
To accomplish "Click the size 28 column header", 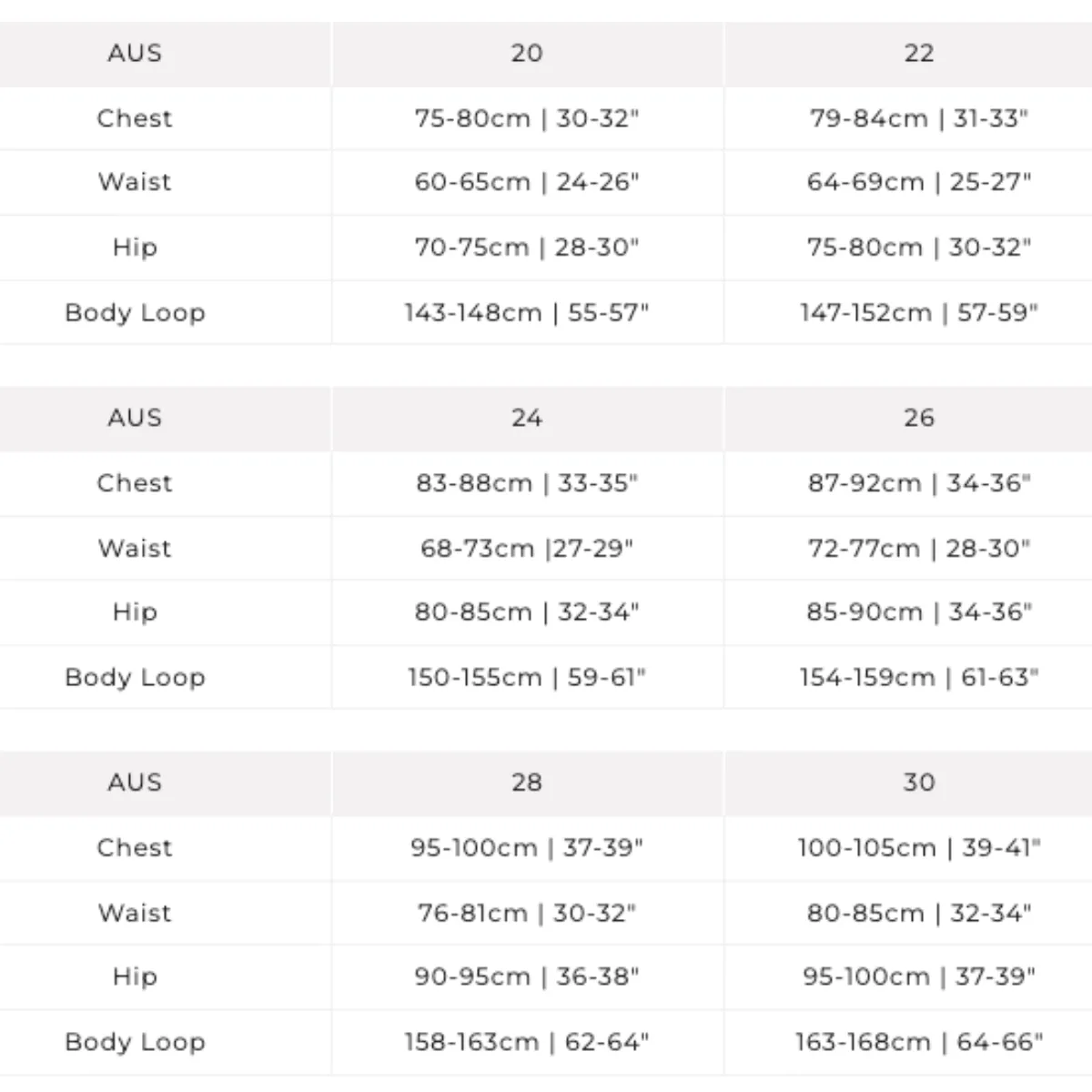I will click(527, 783).
